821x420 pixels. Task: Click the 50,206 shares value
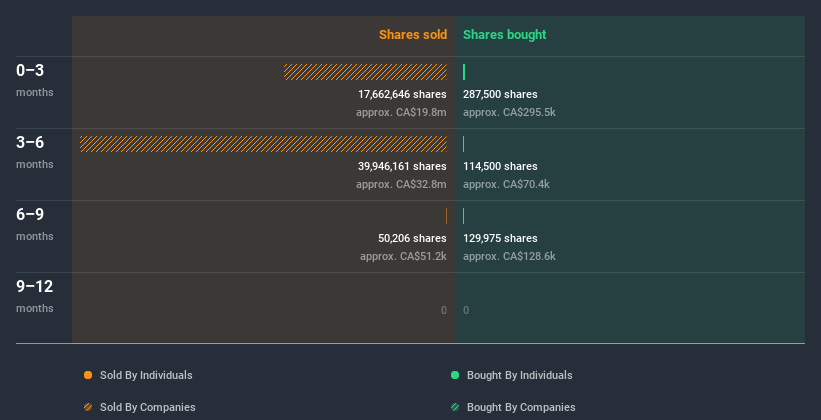(x=412, y=238)
